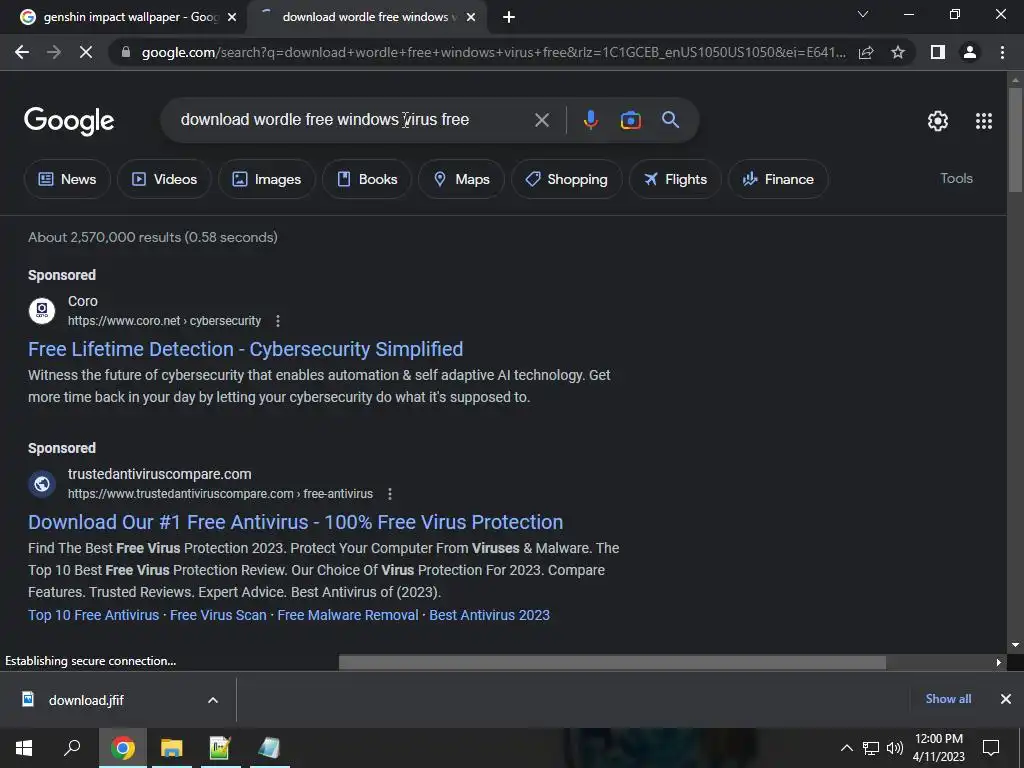Open Chrome side panel

pyautogui.click(x=938, y=52)
